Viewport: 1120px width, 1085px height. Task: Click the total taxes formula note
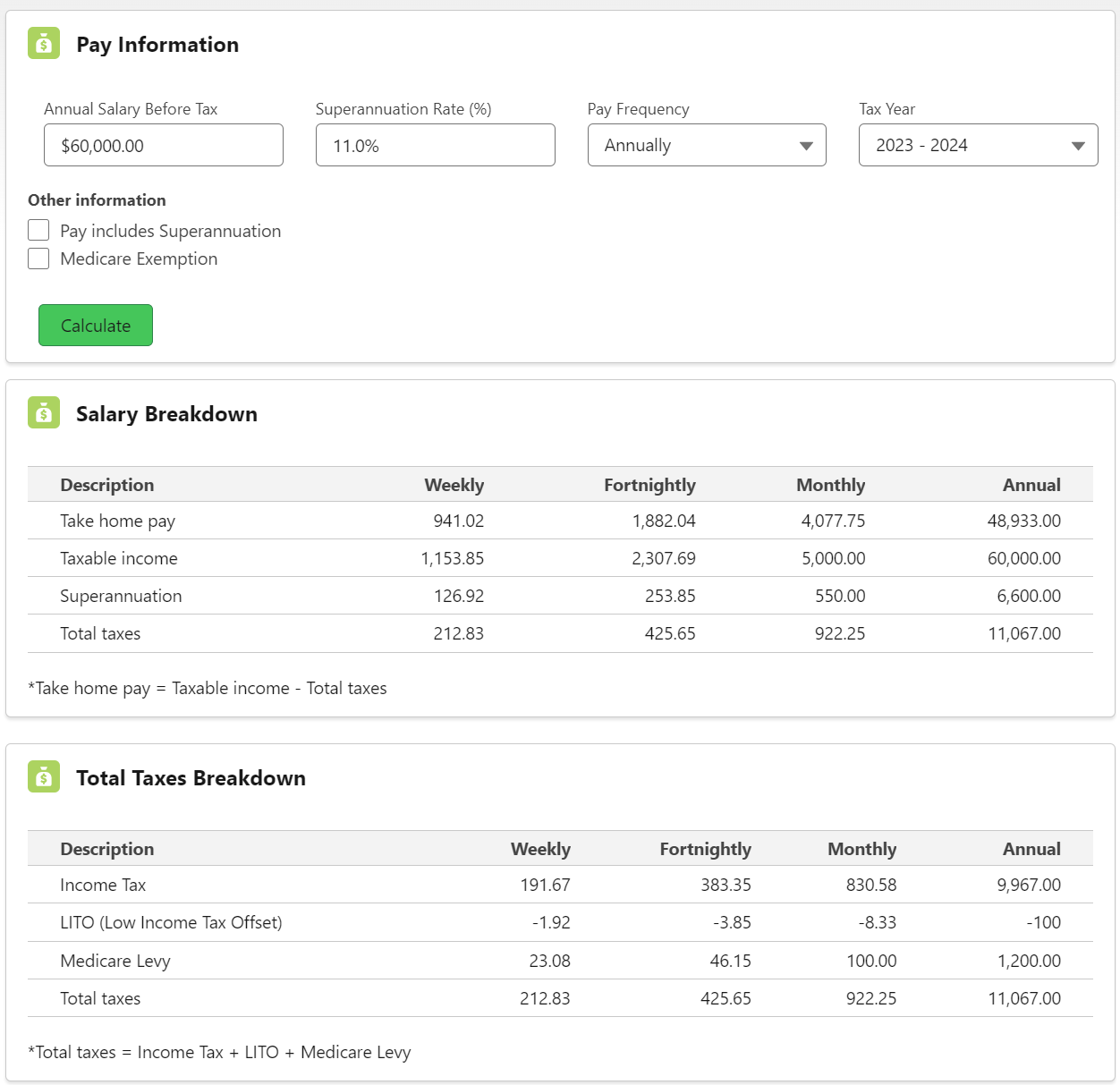coord(219,1052)
